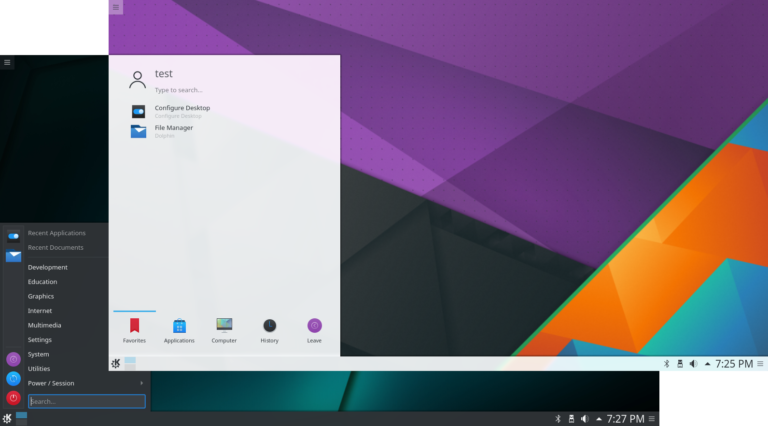The width and height of the screenshot is (768, 426).
Task: Click the Search field in dark menu
Action: coord(86,401)
